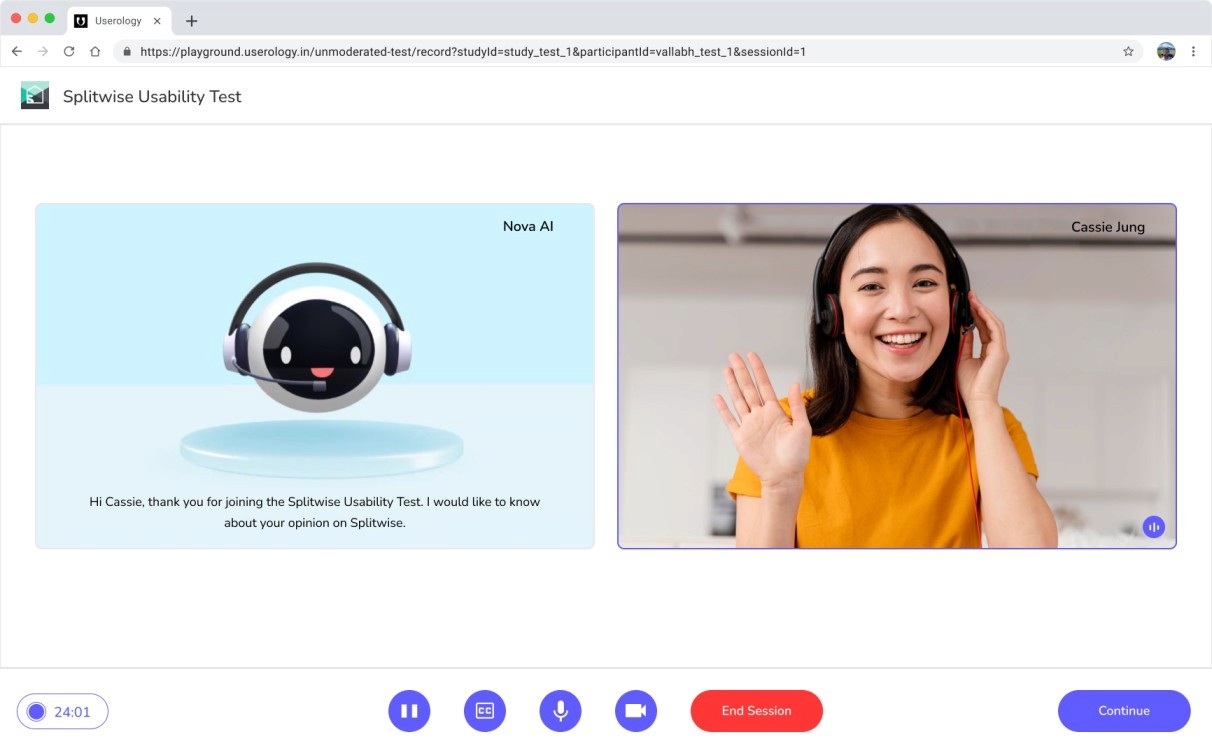Viewport: 1212px width, 753px height.
Task: Reload the page
Action: tap(69, 51)
